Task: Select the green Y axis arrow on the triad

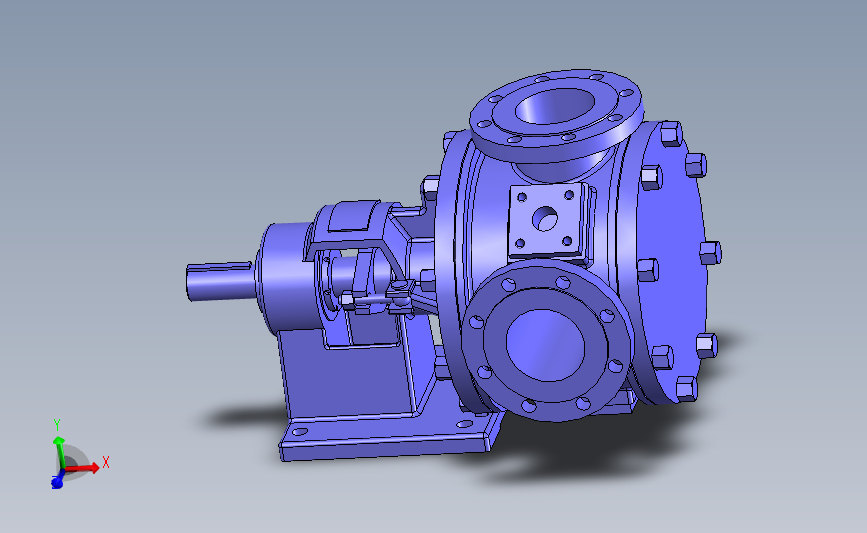Action: click(x=59, y=453)
